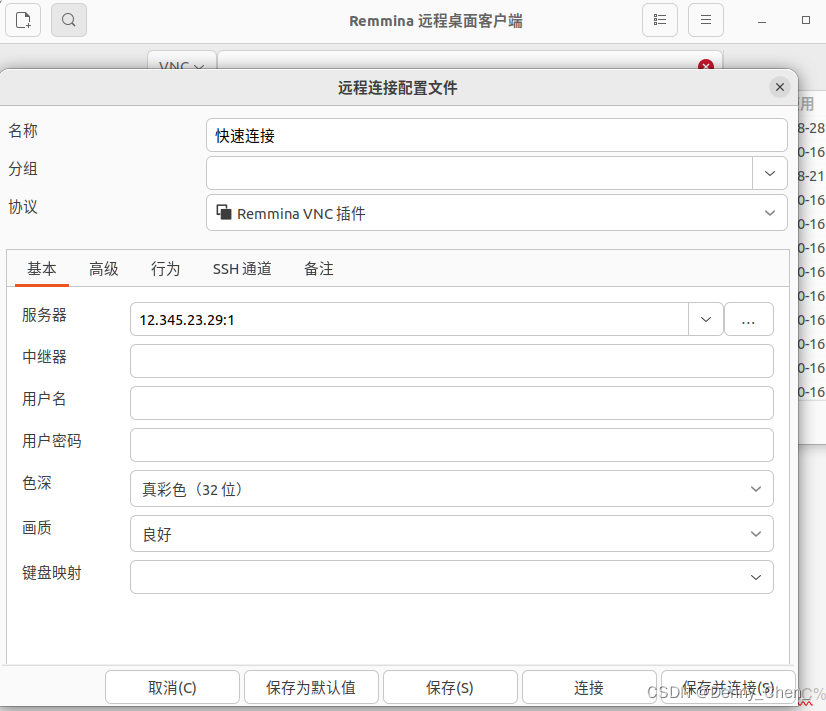This screenshot has height=711, width=826.
Task: Click the 取消(C) cancel button
Action: 172,688
